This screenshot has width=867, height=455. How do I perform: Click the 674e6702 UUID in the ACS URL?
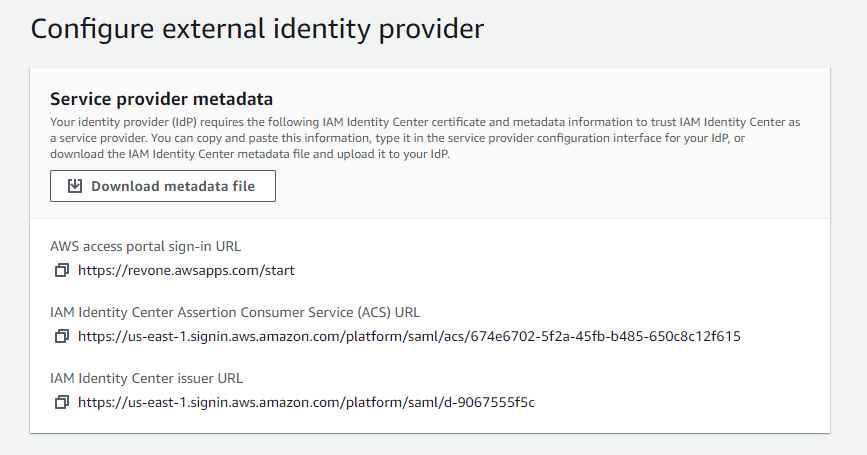[605, 336]
